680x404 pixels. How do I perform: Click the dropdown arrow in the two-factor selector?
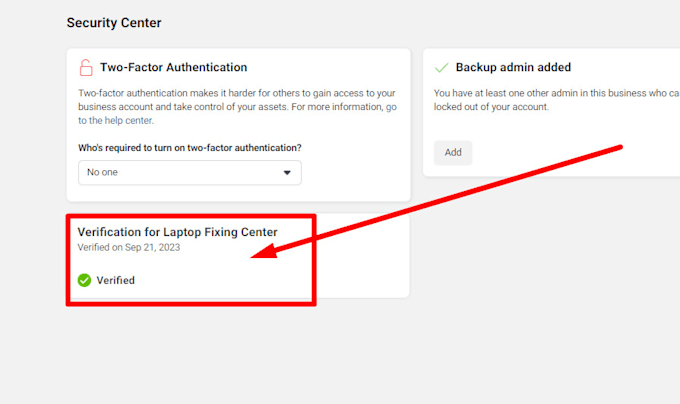287,173
